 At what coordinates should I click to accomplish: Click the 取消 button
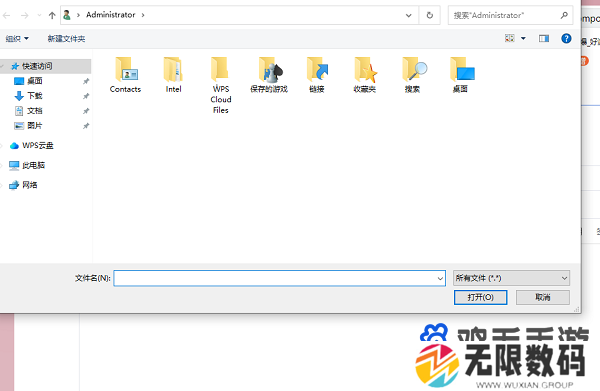pyautogui.click(x=543, y=297)
